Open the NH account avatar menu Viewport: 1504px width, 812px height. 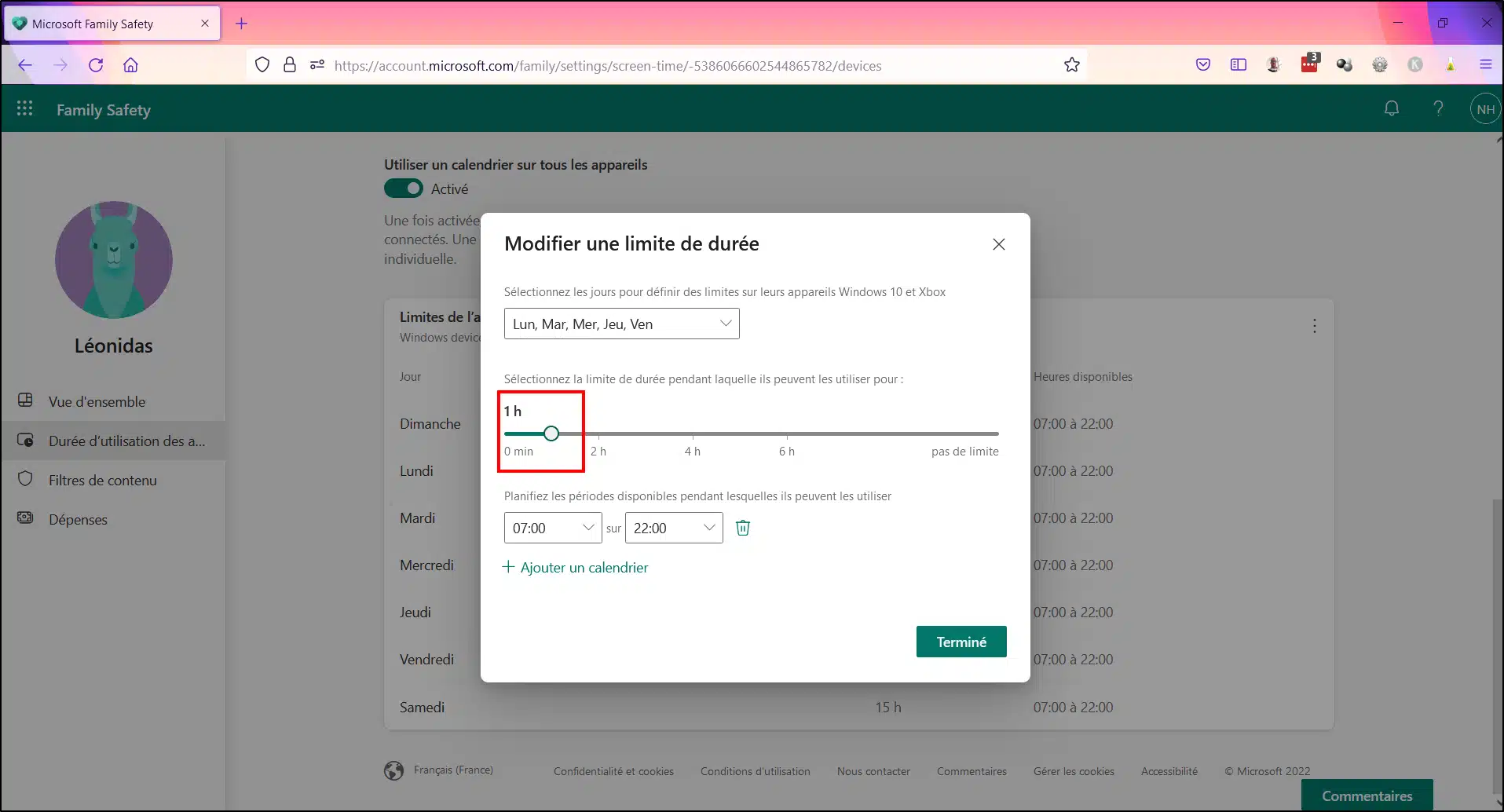coord(1485,109)
